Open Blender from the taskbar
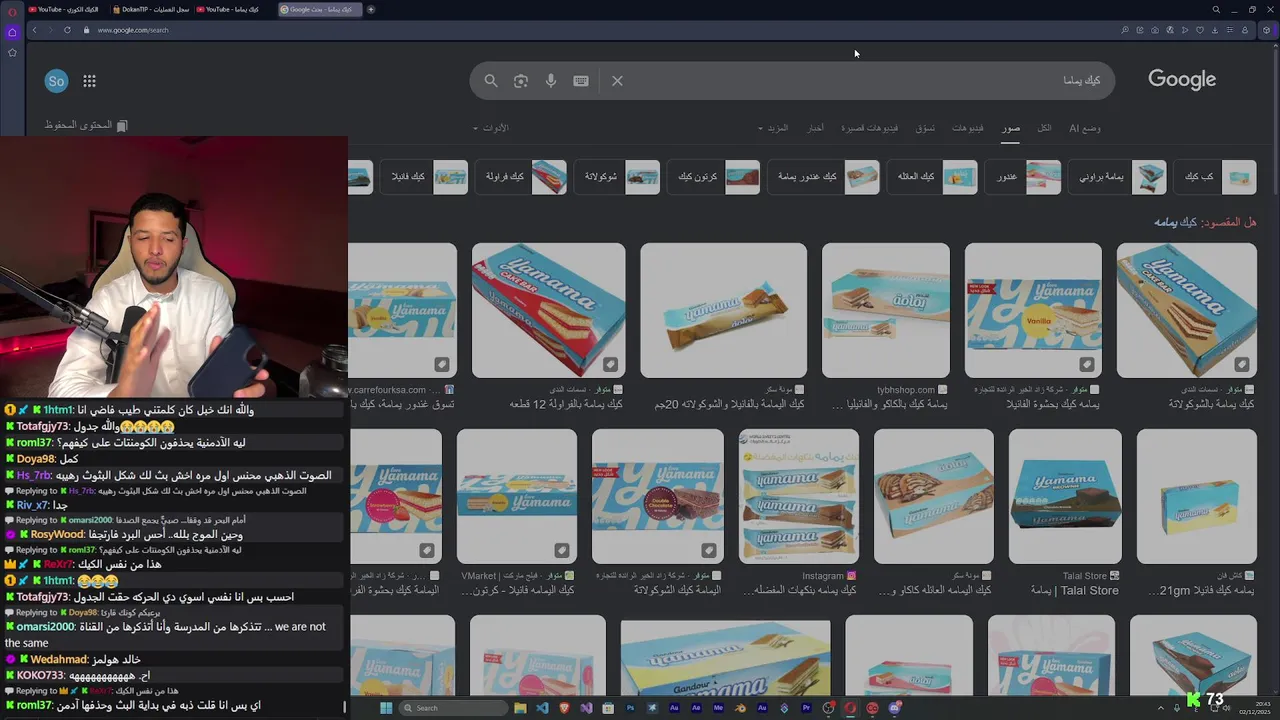This screenshot has width=1280, height=720. 740,708
